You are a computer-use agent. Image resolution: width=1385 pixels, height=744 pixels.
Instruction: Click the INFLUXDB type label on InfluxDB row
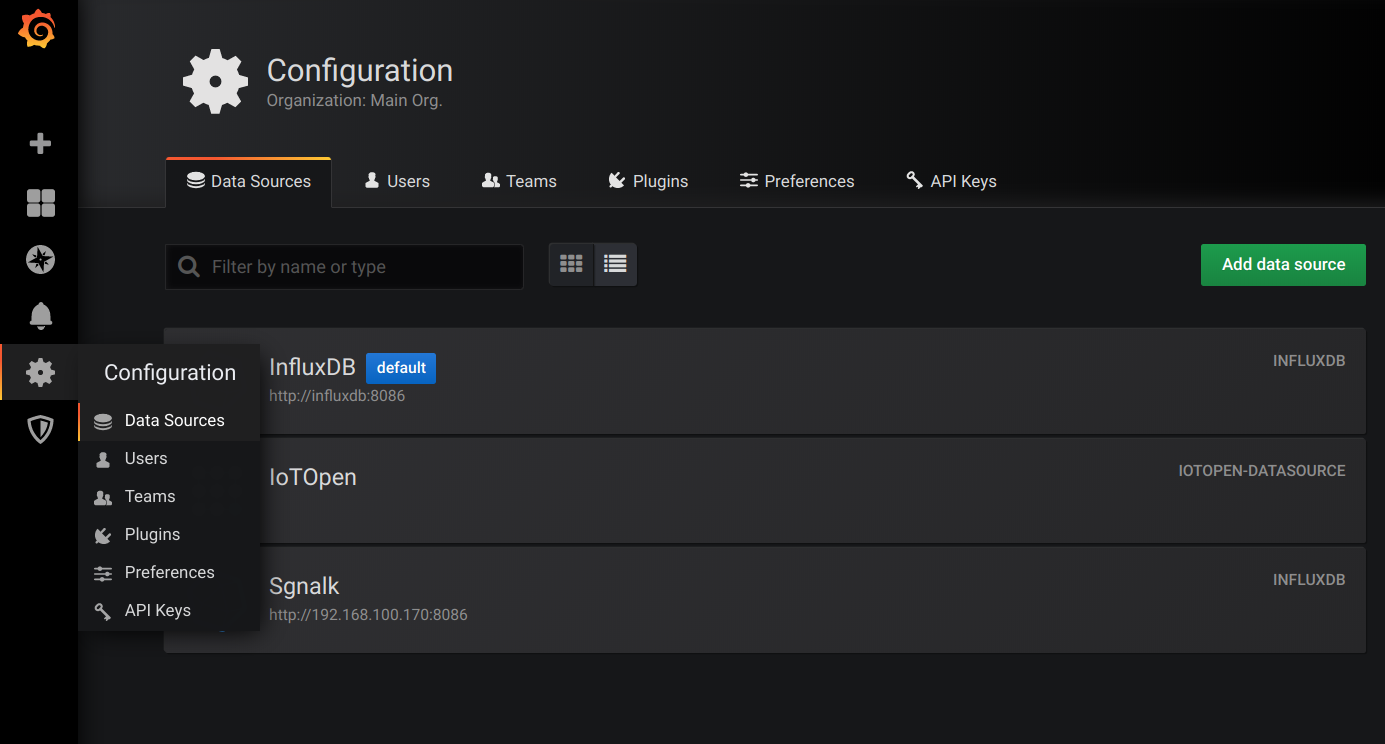1309,361
